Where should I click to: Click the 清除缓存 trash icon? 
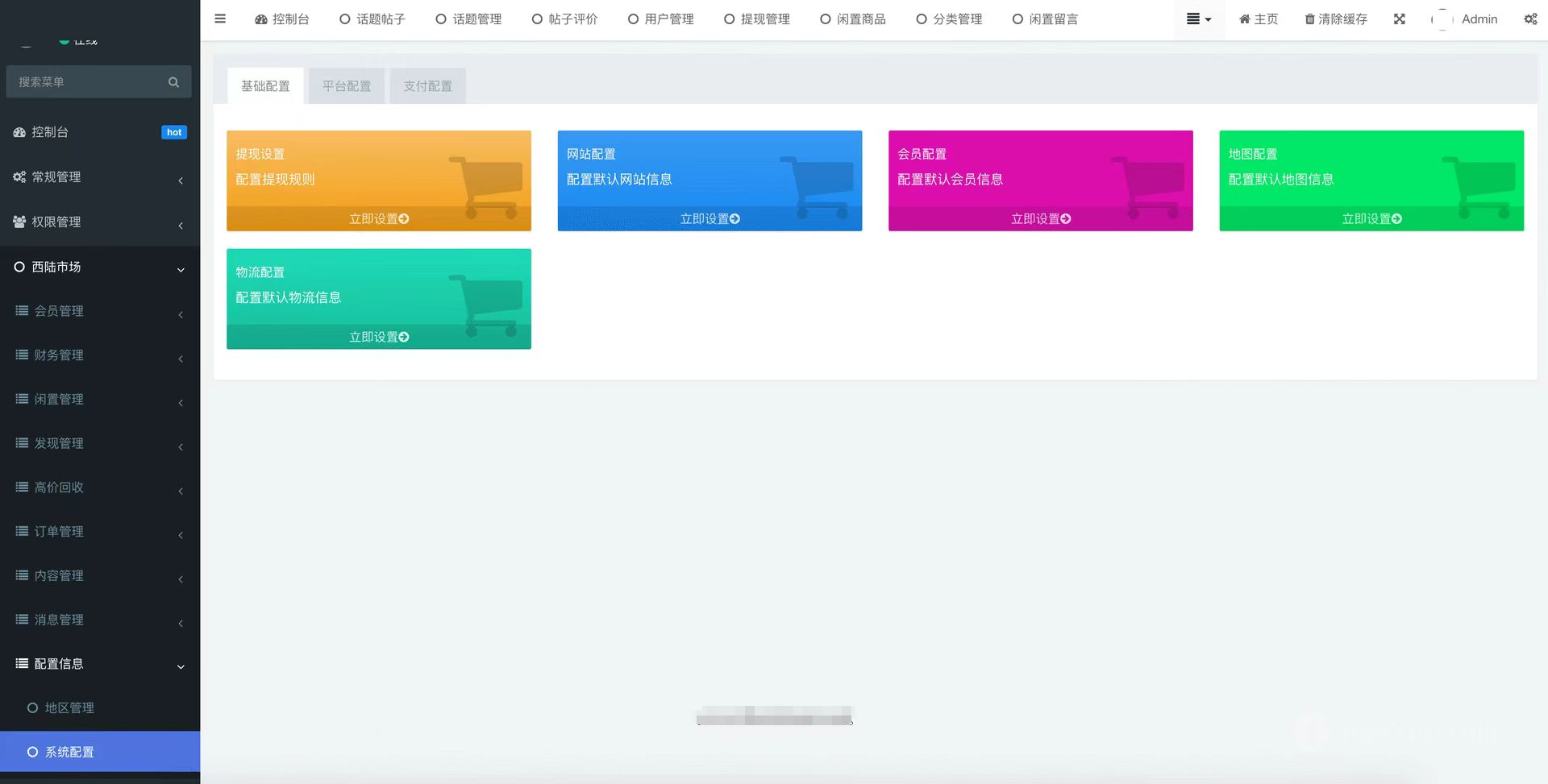pos(1310,19)
